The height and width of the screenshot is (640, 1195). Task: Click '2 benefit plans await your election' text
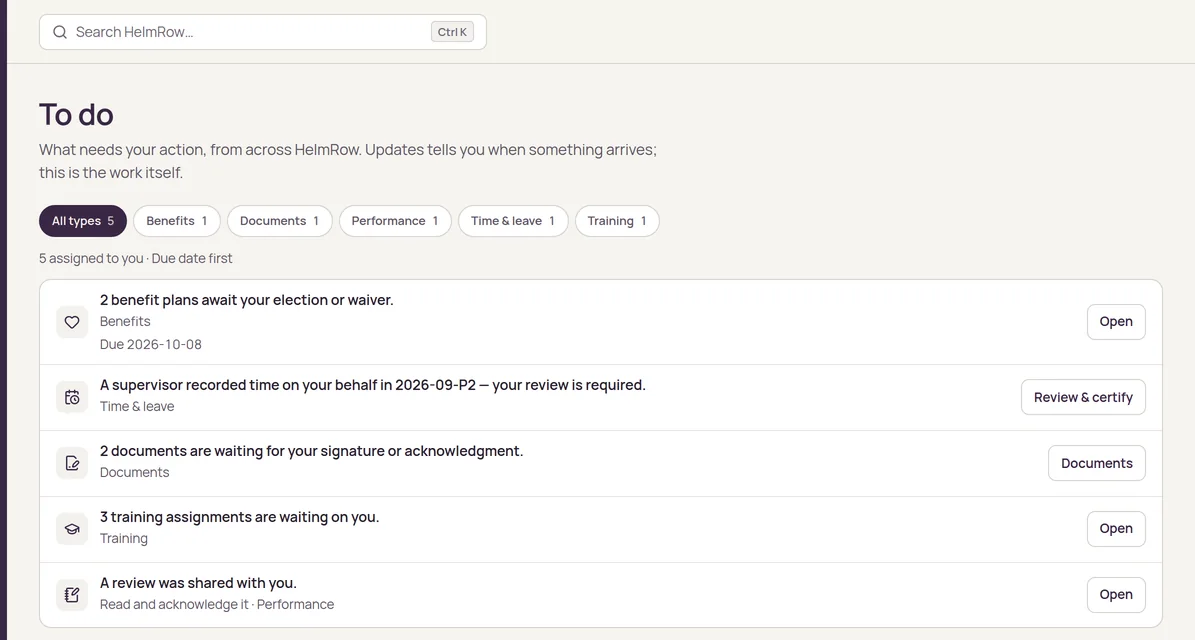[246, 300]
